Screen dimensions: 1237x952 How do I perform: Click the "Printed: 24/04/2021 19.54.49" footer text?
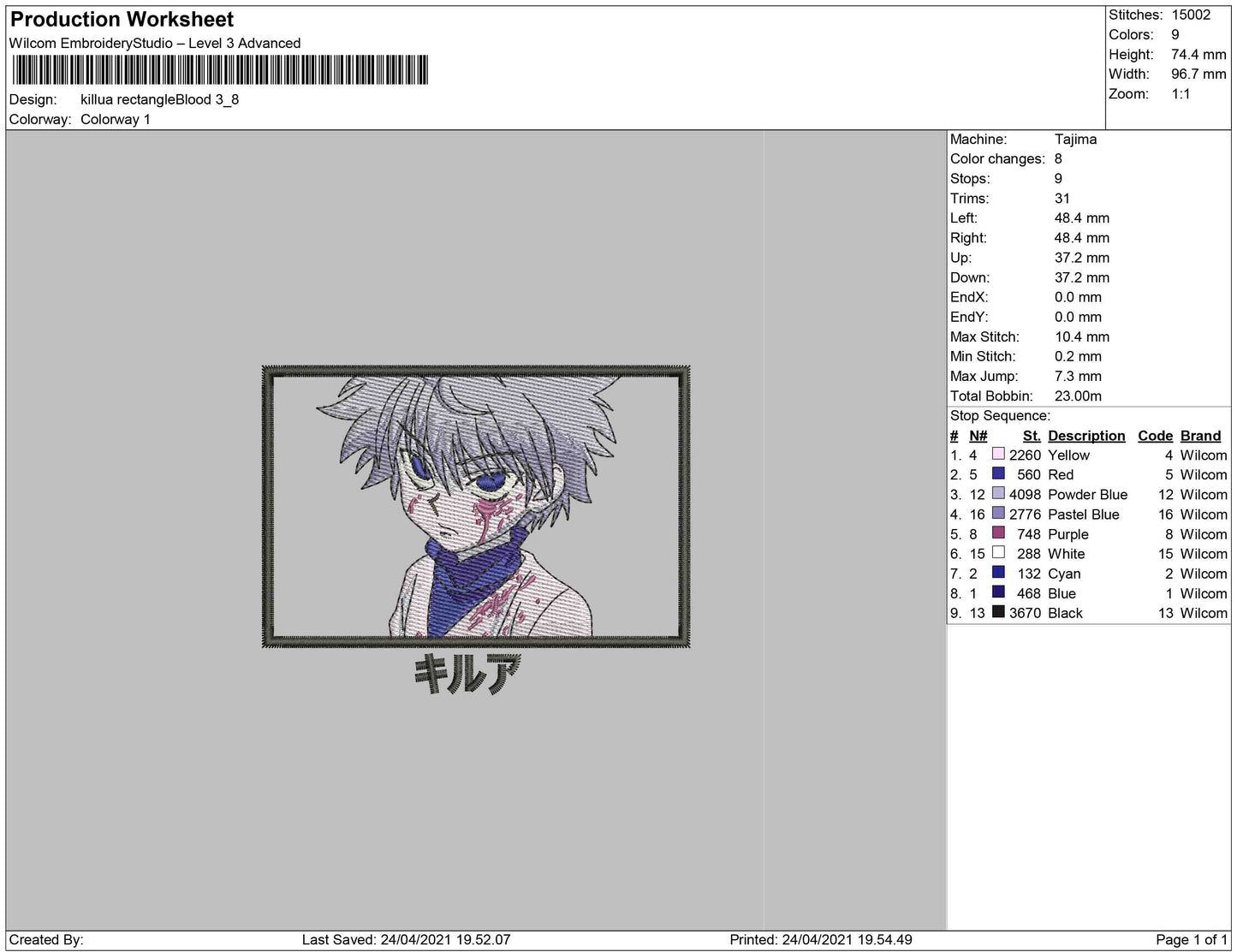[821, 939]
